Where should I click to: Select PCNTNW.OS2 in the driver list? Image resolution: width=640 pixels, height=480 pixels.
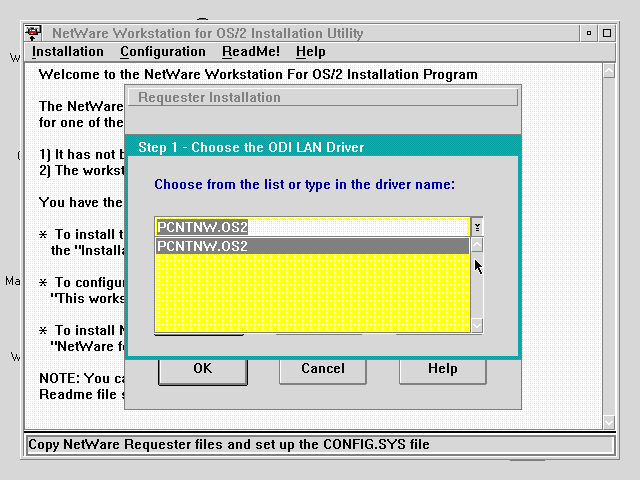[x=312, y=246]
